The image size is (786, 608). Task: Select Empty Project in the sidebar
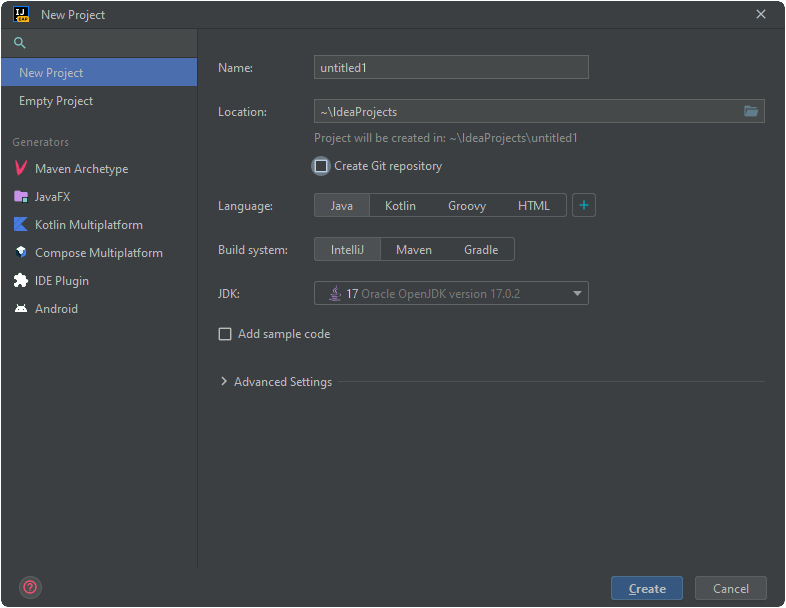(x=99, y=101)
